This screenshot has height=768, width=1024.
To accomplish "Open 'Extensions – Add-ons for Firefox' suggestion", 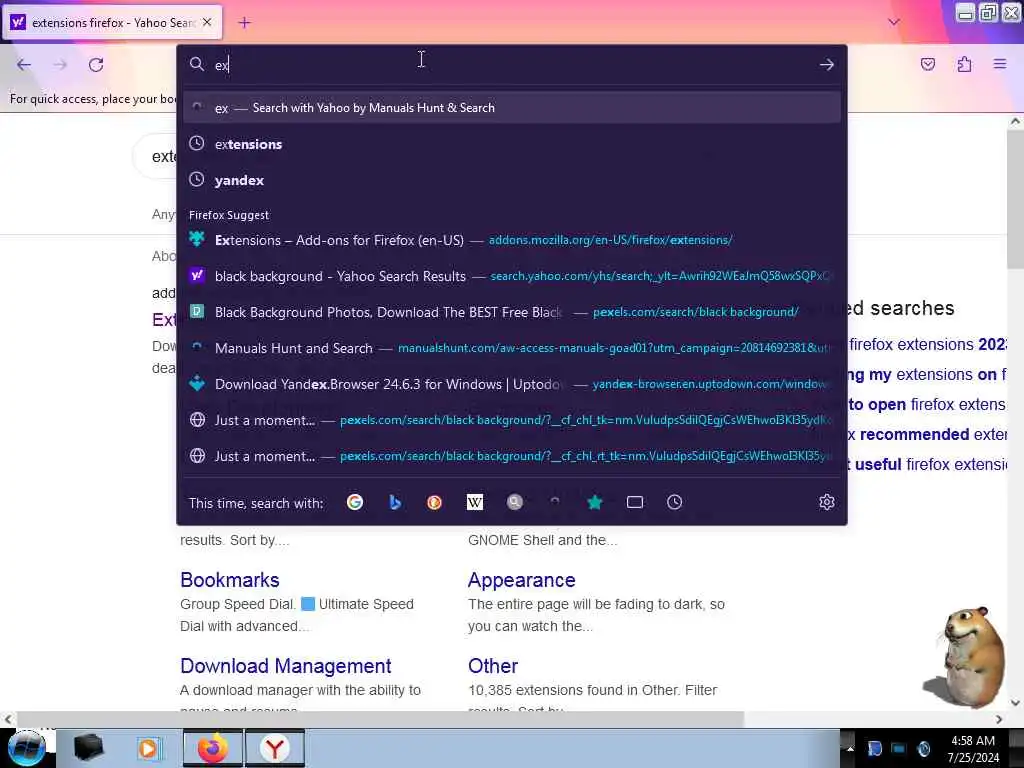I will pos(512,240).
